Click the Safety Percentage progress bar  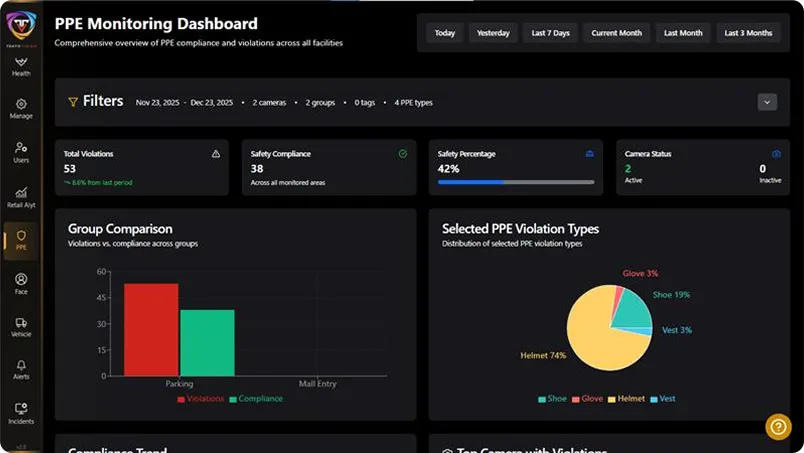coord(516,182)
